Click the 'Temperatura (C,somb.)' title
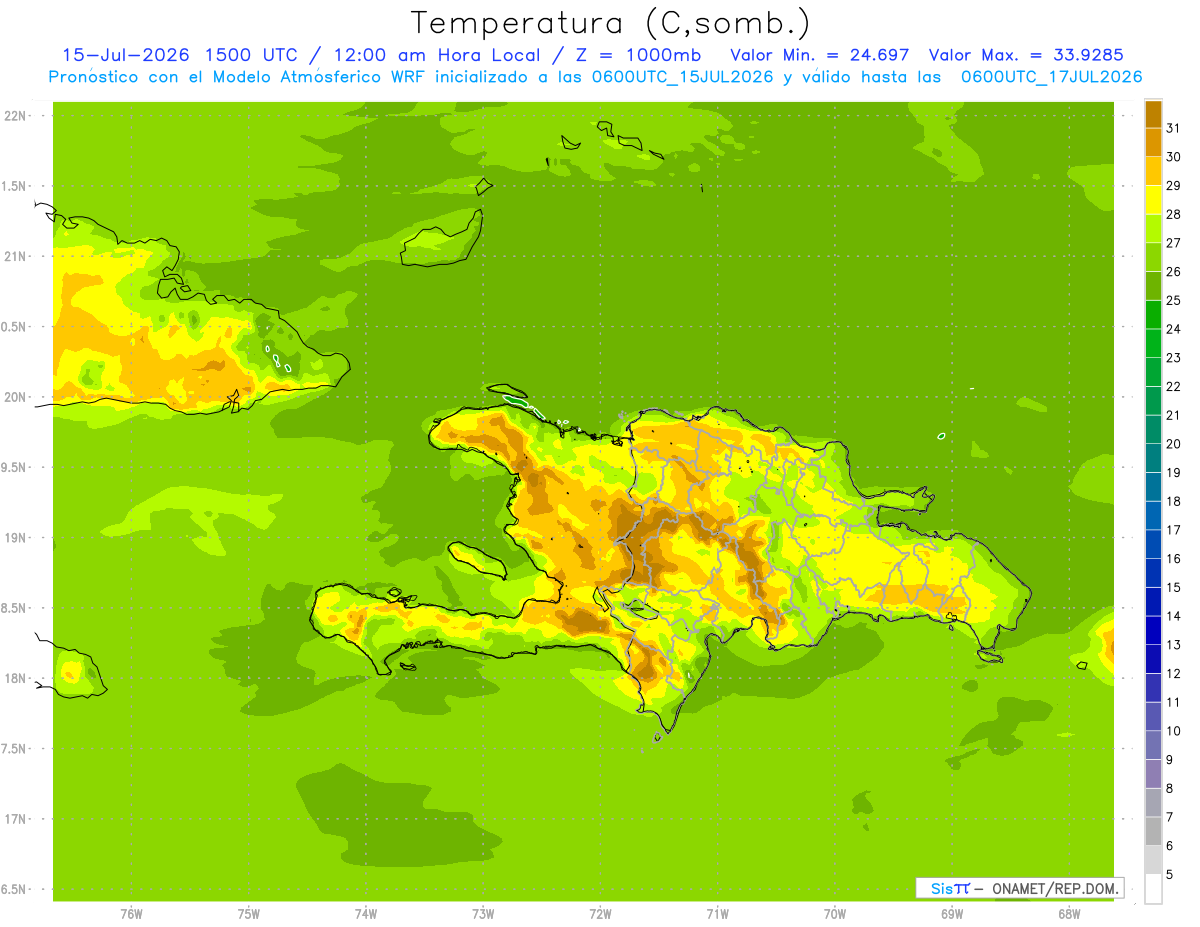This screenshot has height=927, width=1200. click(x=611, y=23)
